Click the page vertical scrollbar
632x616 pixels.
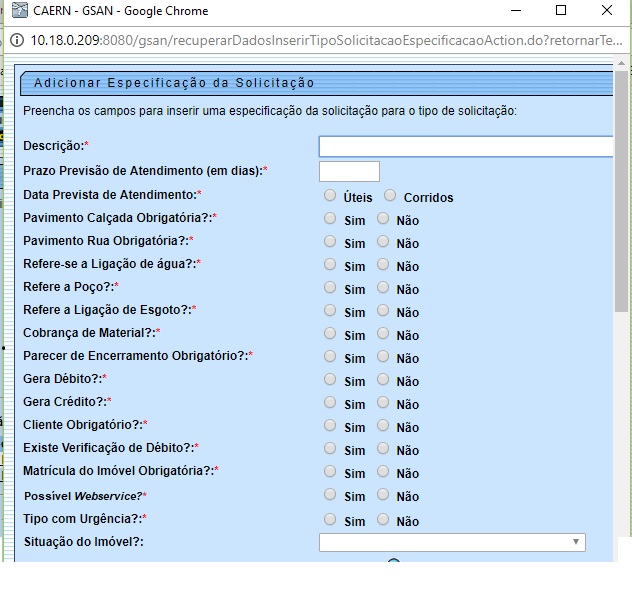tap(621, 200)
